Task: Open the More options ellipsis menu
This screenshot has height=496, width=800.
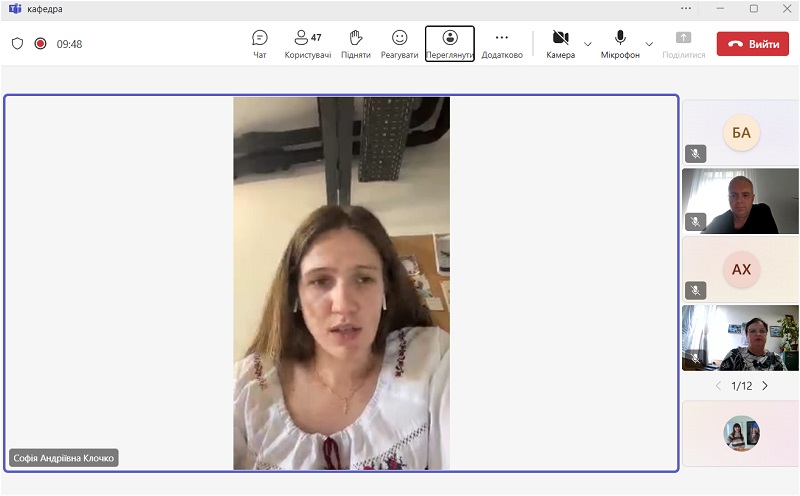Action: (502, 43)
